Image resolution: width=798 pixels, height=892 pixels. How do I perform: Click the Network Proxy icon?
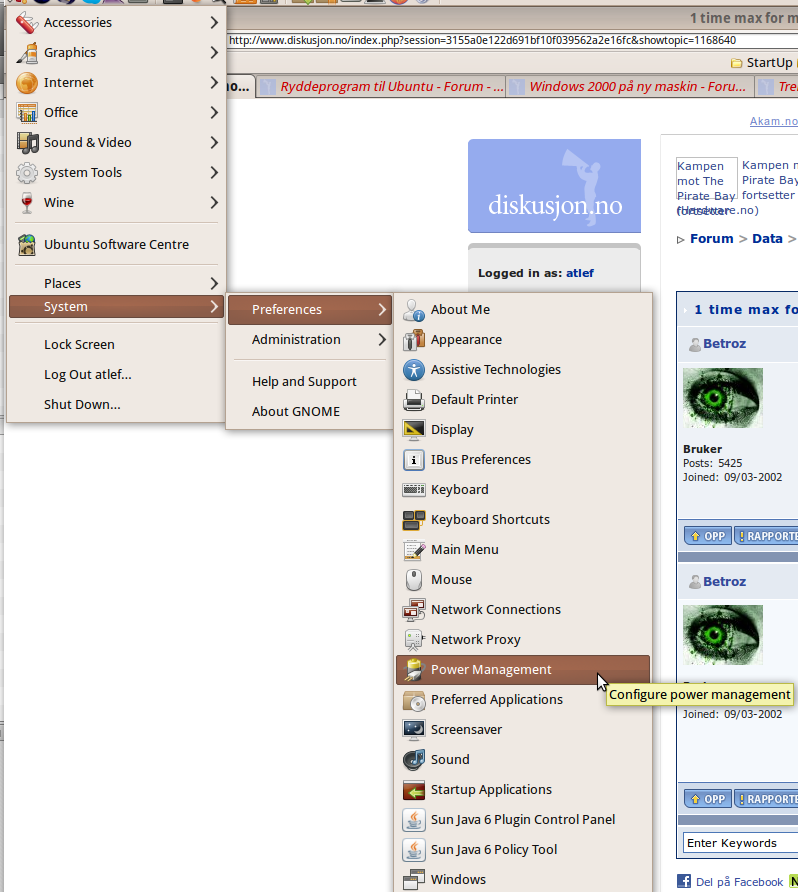[414, 640]
